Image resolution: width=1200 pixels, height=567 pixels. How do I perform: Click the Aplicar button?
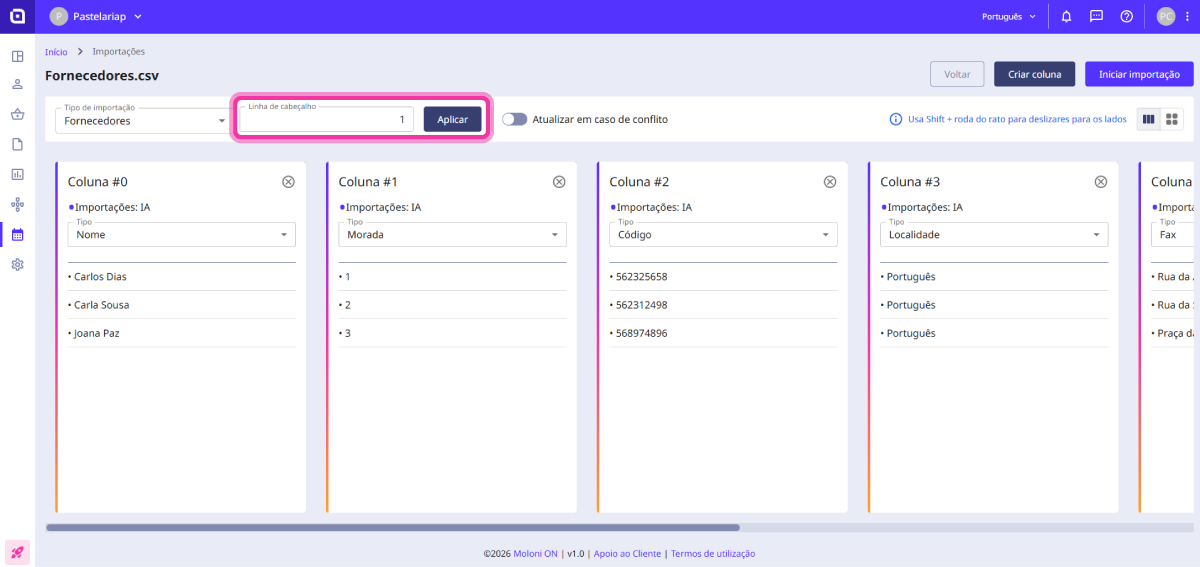(452, 119)
